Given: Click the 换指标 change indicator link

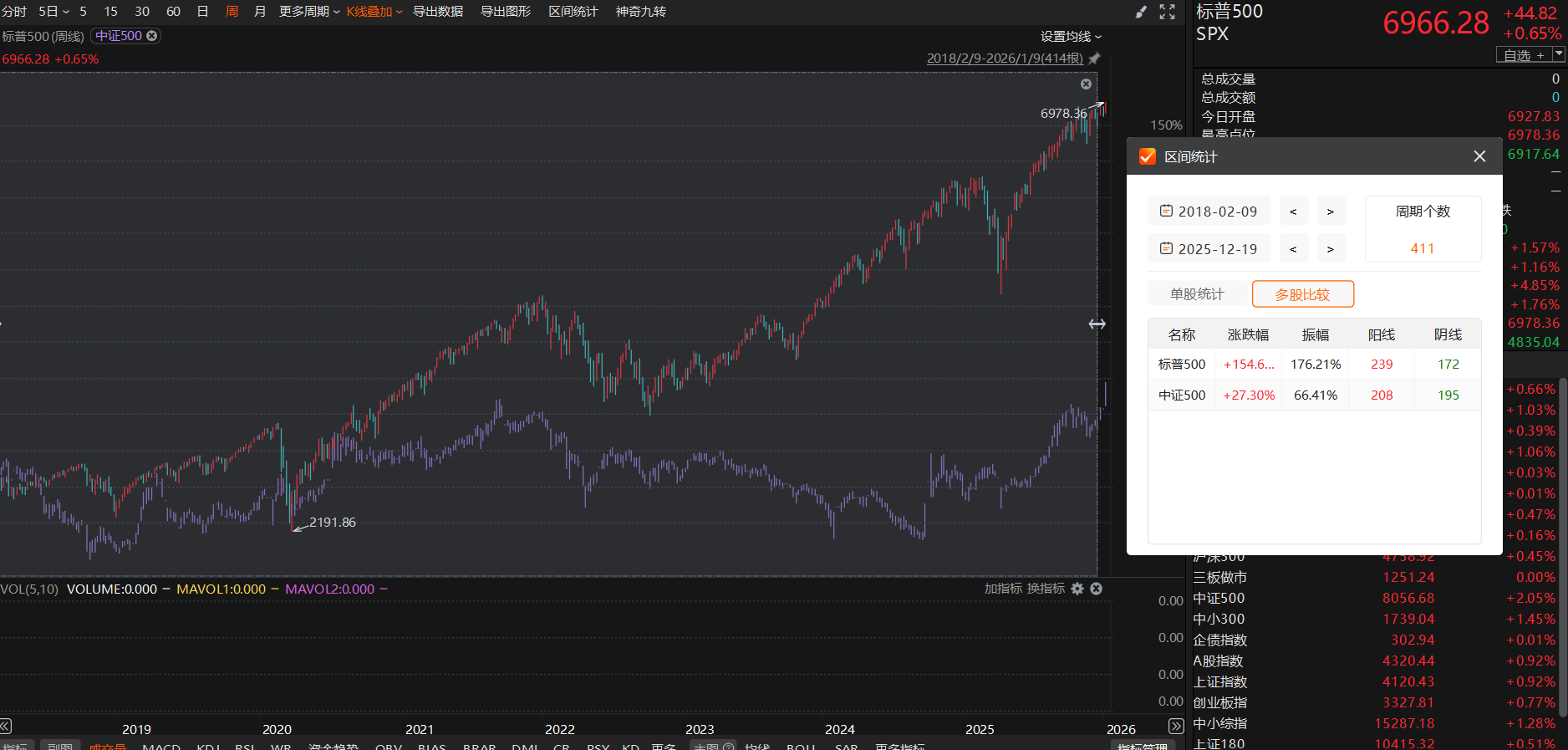Looking at the screenshot, I should point(1046,589).
